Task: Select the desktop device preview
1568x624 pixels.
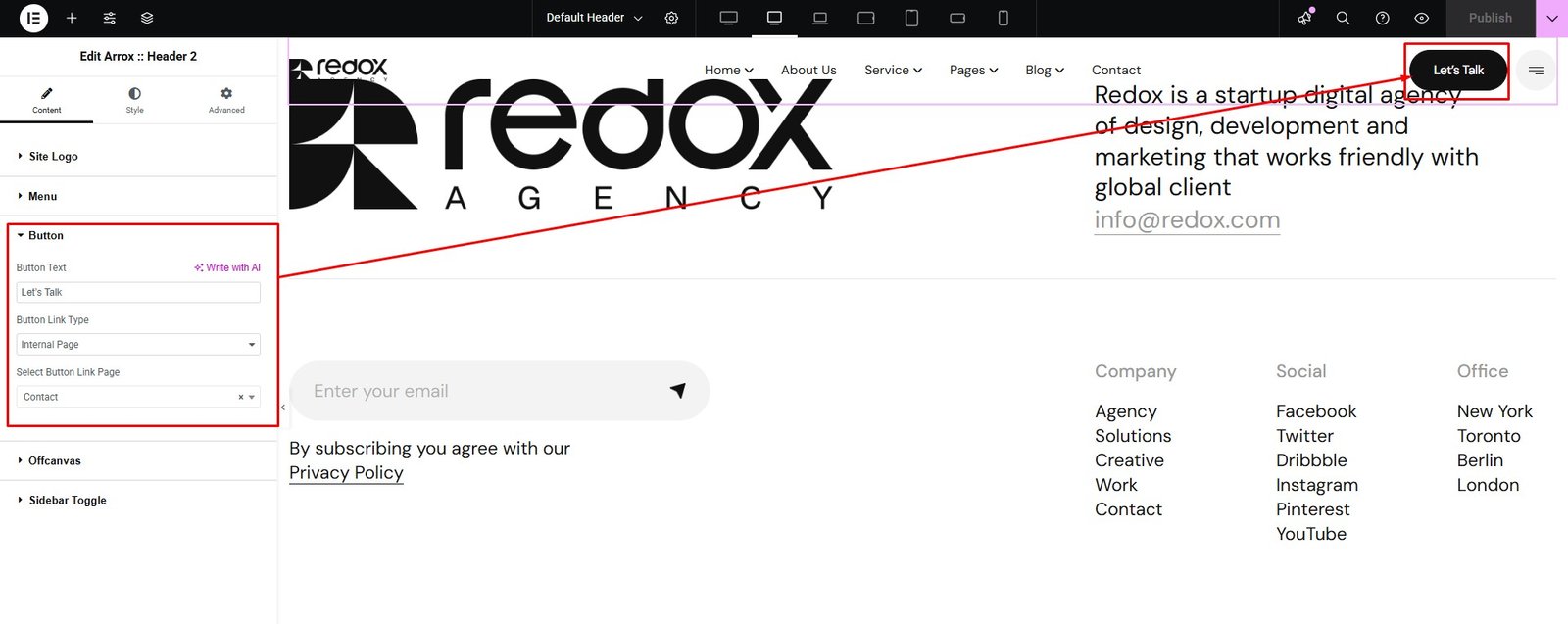Action: (774, 18)
